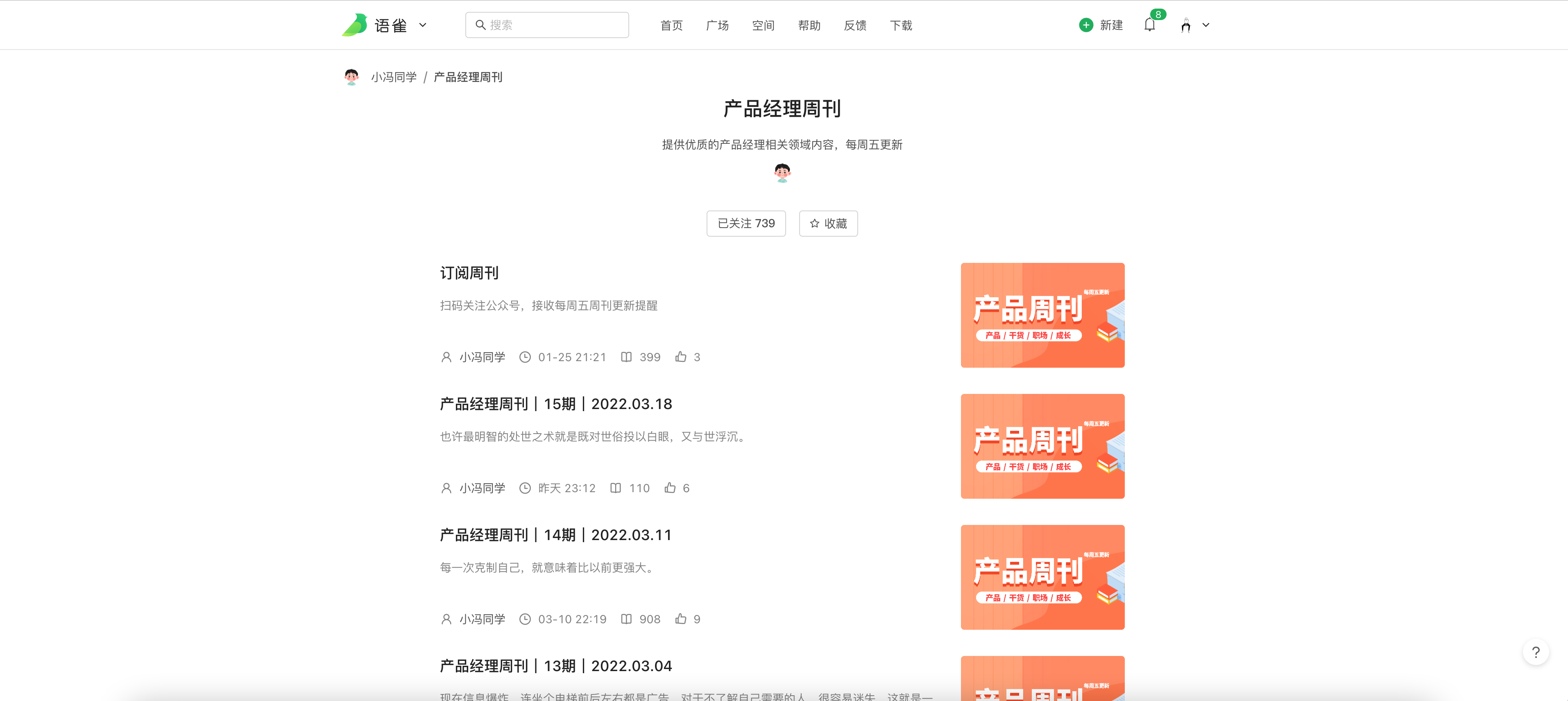Click the like thumb on the 14期 article
Viewport: 1568px width, 701px height.
click(x=681, y=619)
